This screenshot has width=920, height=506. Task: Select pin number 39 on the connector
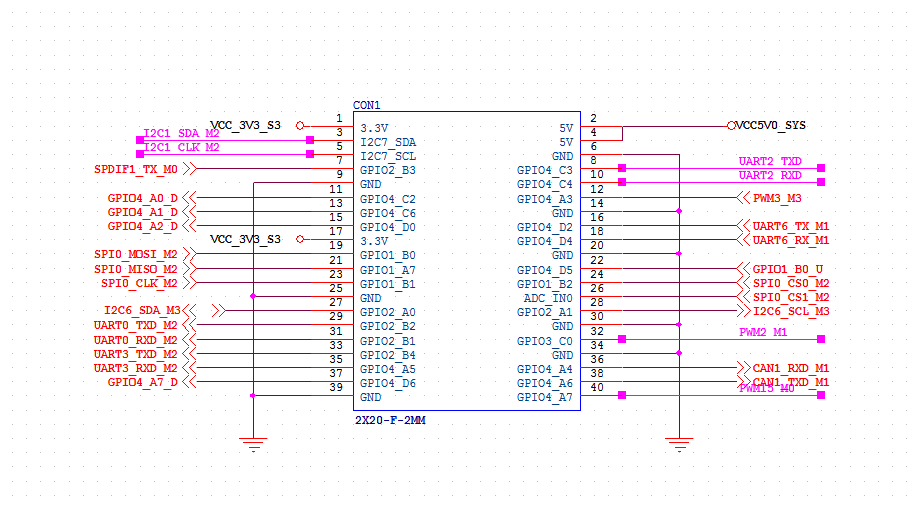pos(336,387)
